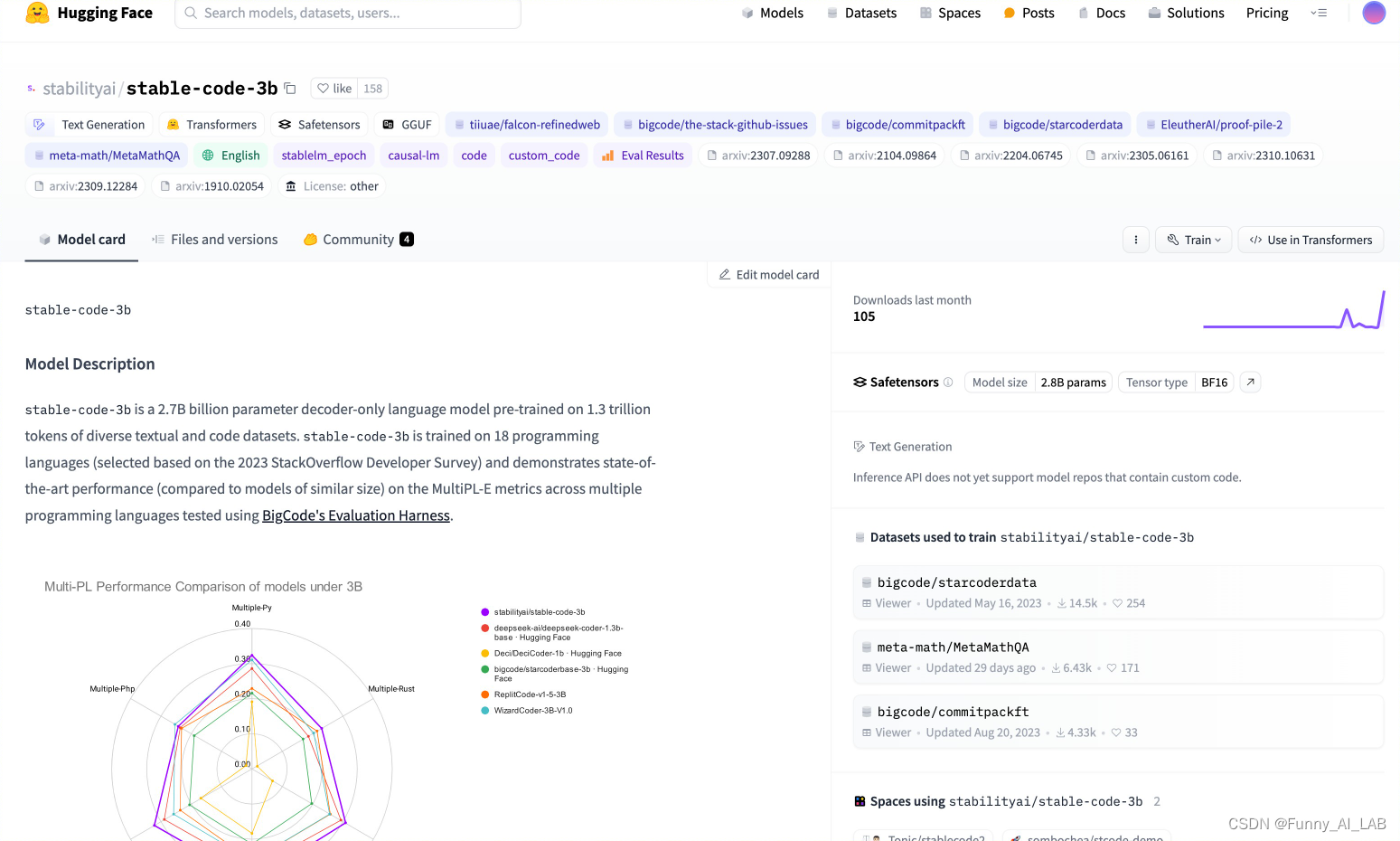Click the code tag
The image size is (1400, 841).
tap(474, 156)
